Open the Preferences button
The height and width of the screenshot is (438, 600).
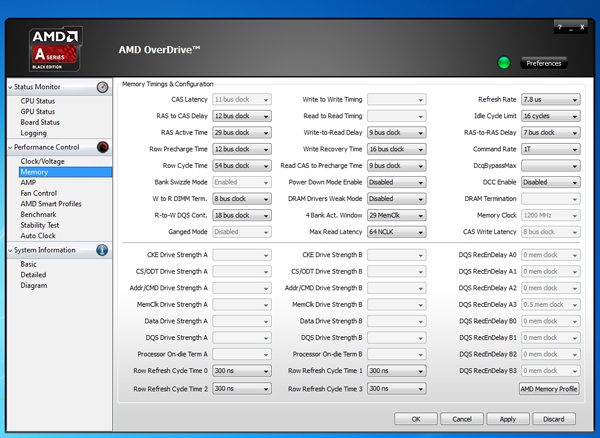tap(544, 63)
